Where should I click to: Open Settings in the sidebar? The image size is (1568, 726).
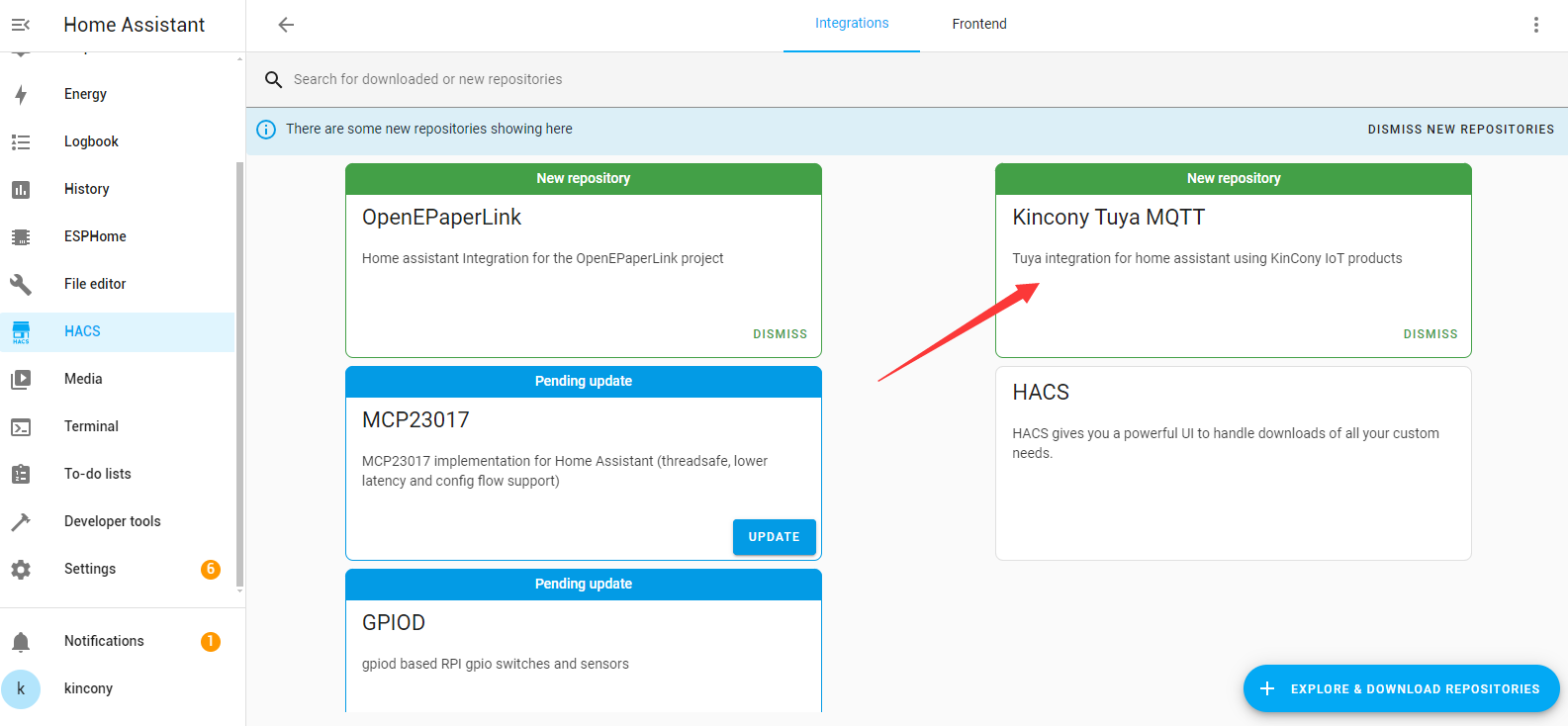[118, 569]
